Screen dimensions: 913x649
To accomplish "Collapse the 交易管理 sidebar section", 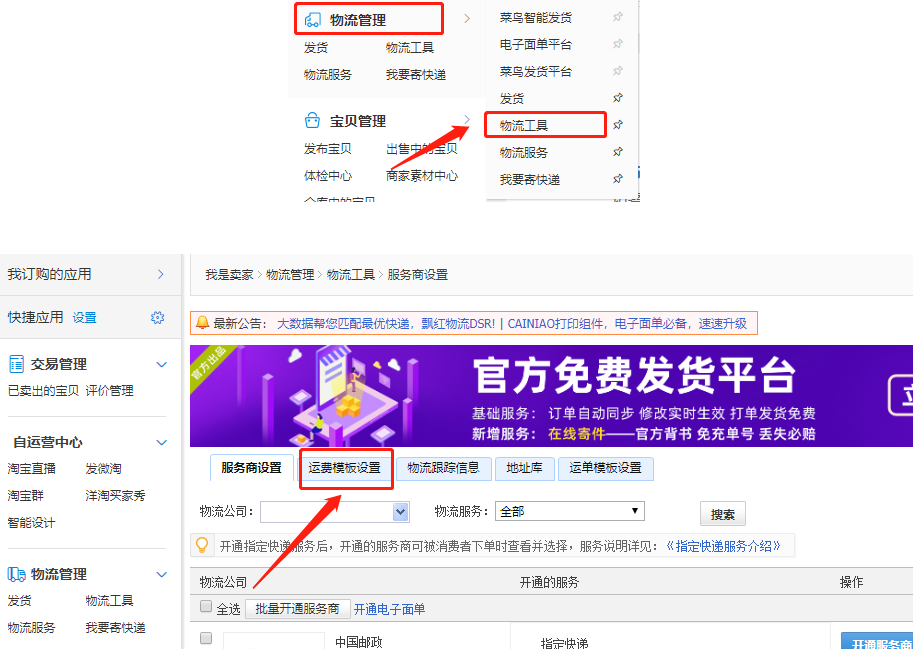I will 162,365.
